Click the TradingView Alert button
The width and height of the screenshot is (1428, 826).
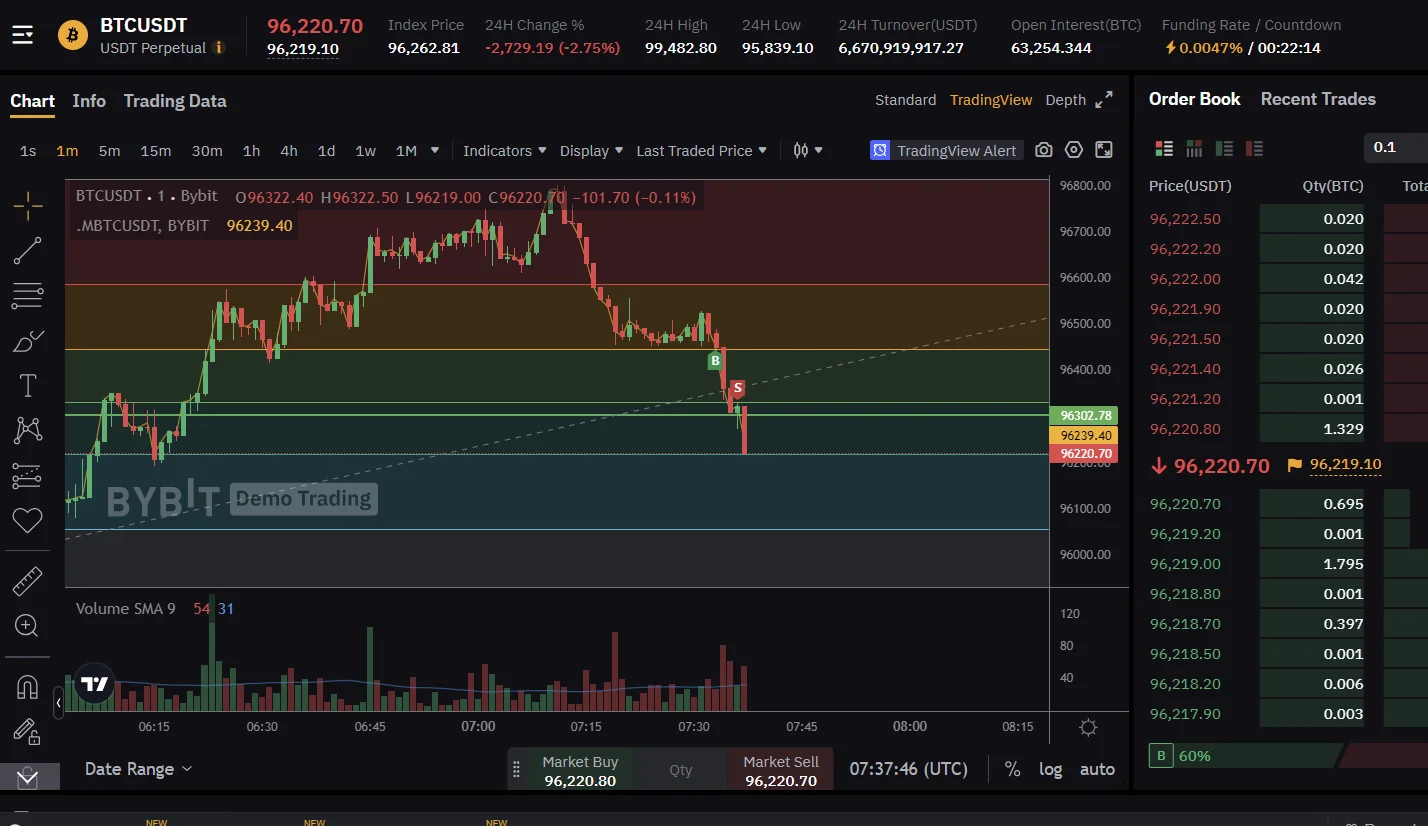[x=945, y=150]
